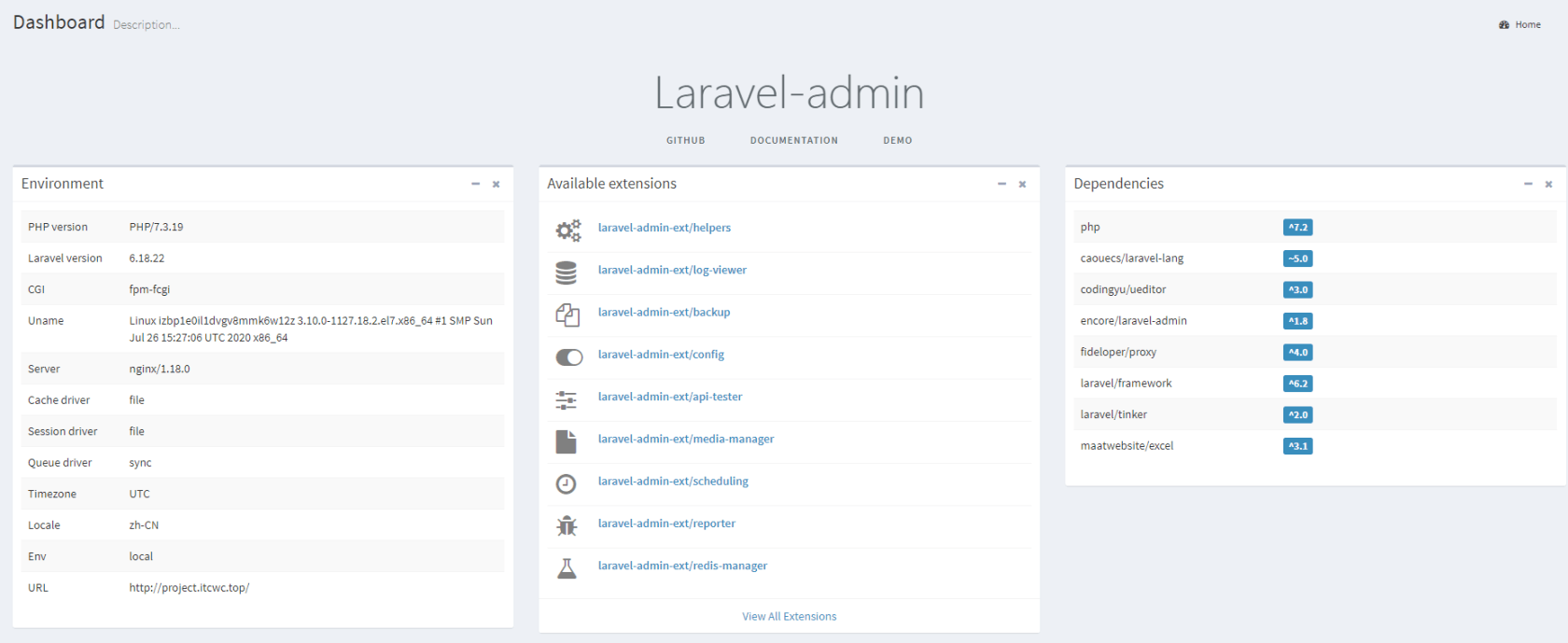Image resolution: width=1568 pixels, height=643 pixels.
Task: Click the fideloper/proxy ^4.0 badge
Action: click(x=1297, y=353)
